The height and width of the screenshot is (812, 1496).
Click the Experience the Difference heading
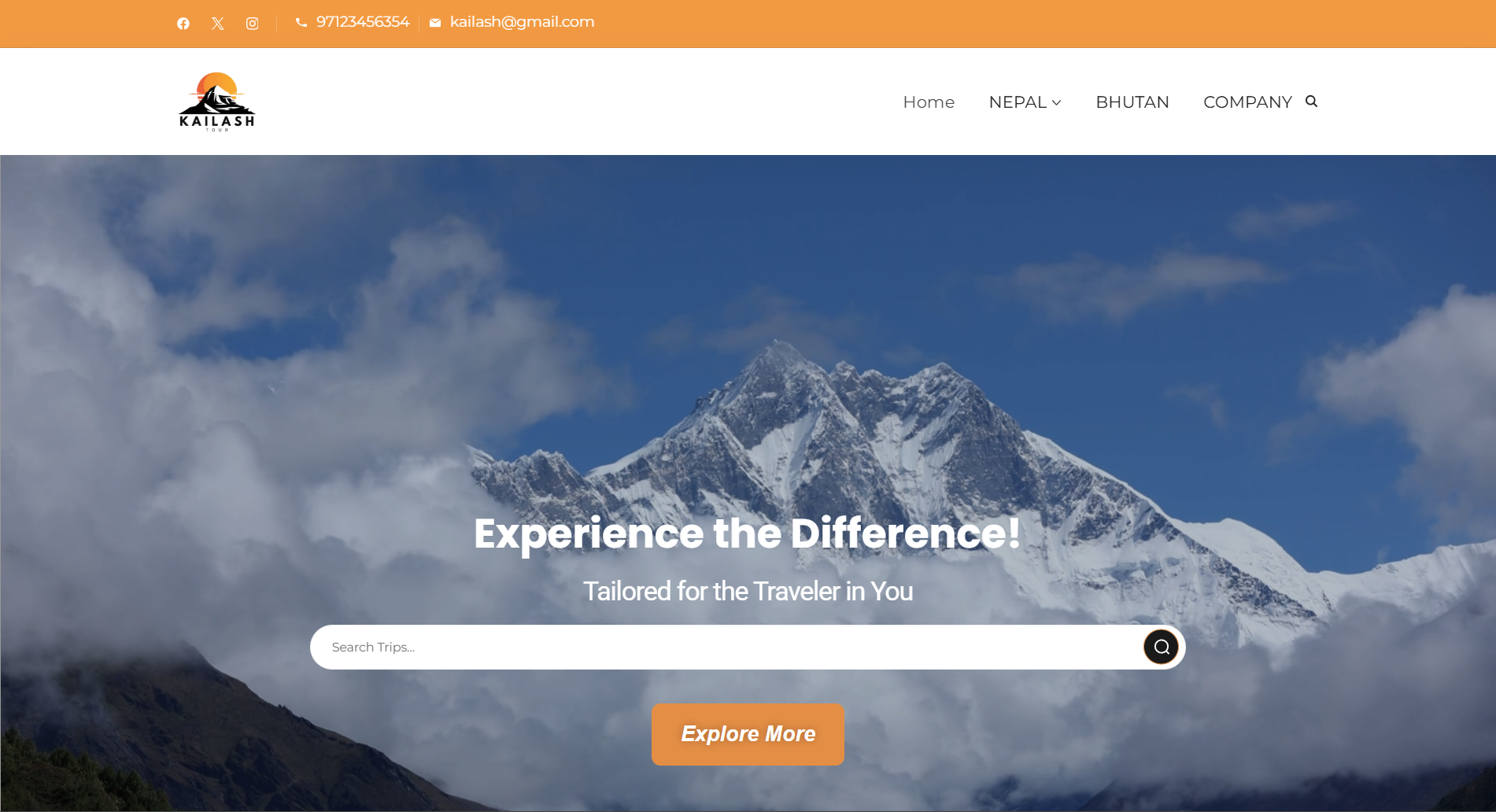click(748, 533)
